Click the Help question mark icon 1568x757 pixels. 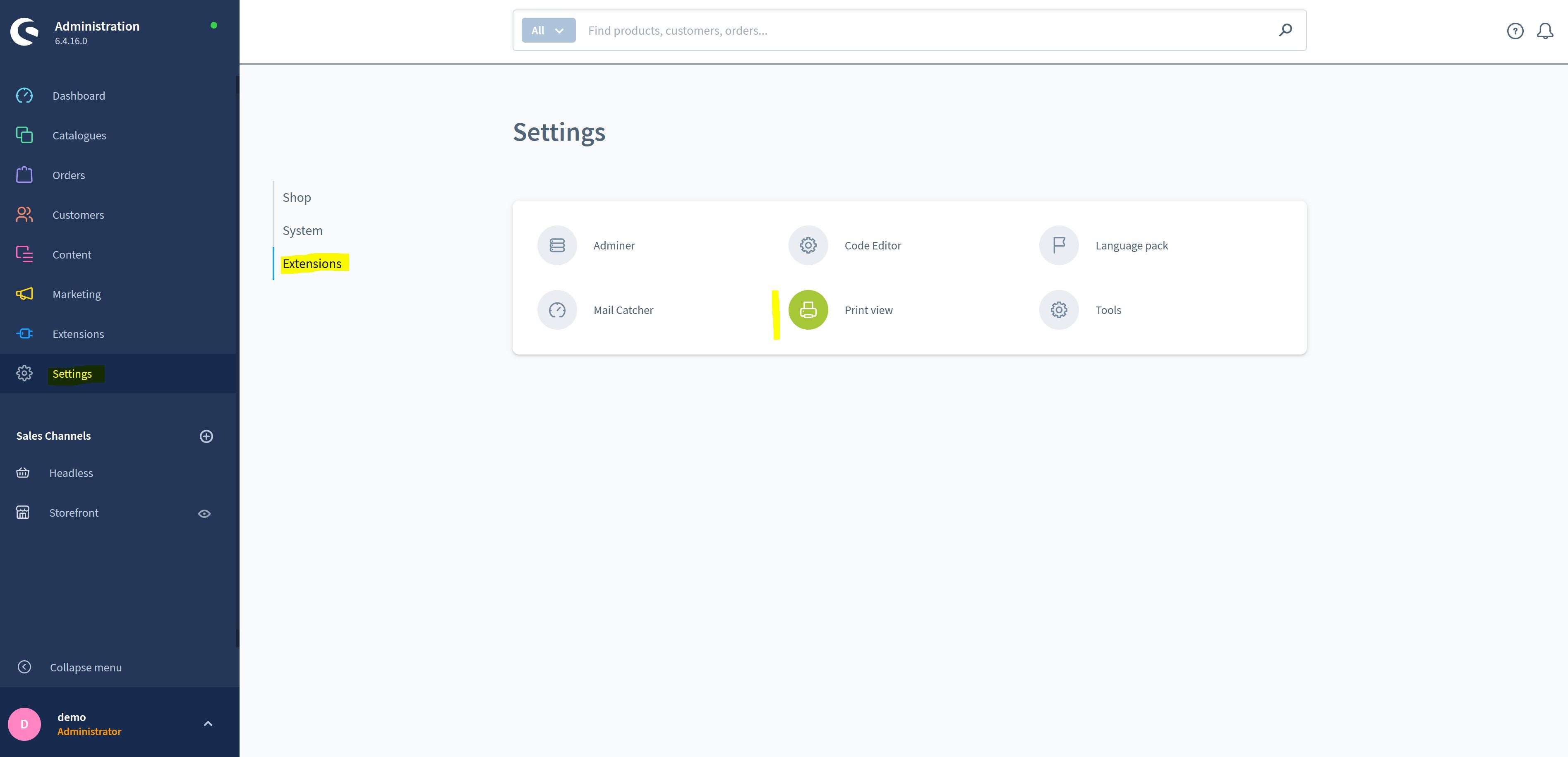click(x=1515, y=30)
